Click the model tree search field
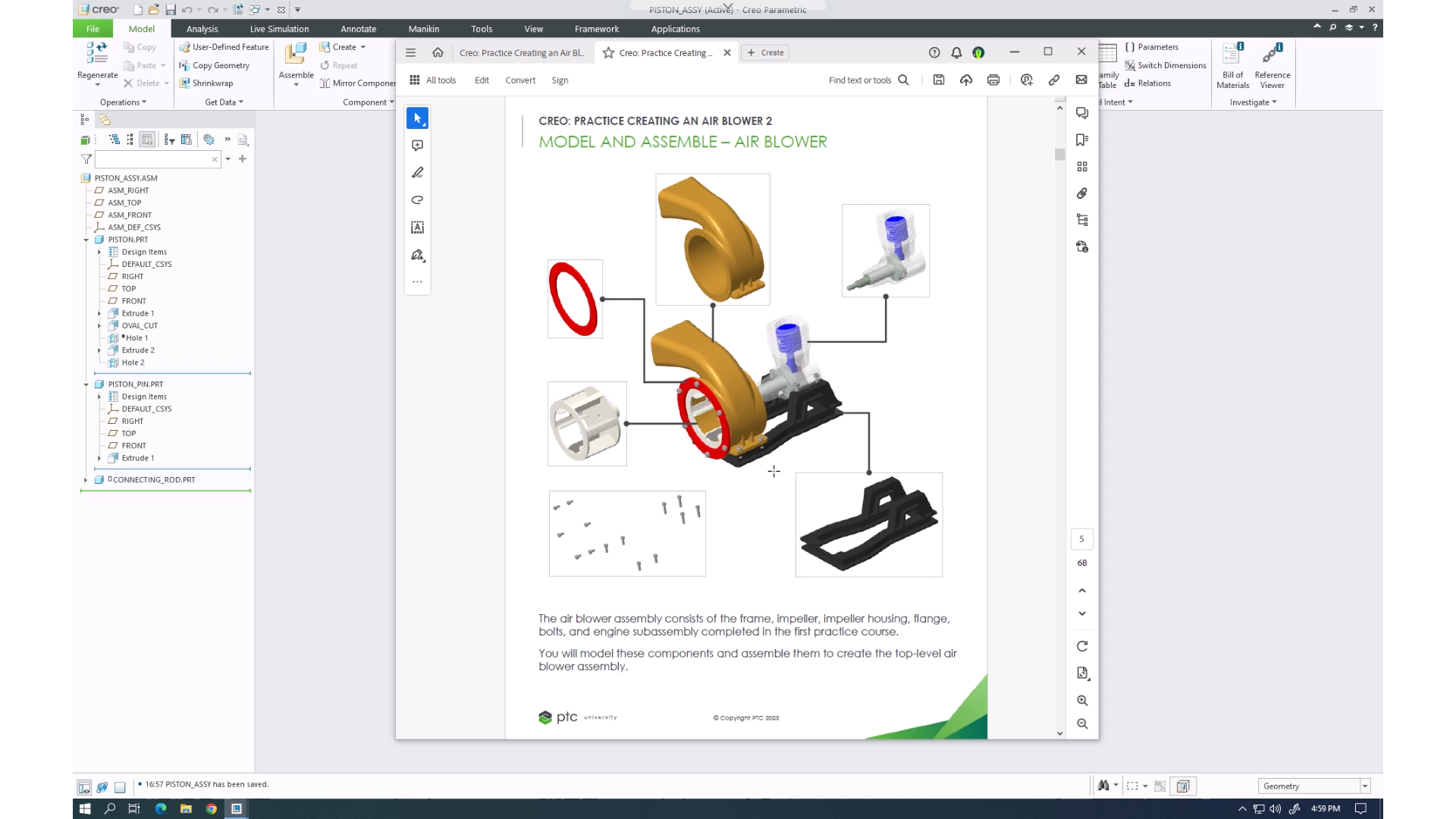1456x819 pixels. [x=157, y=159]
